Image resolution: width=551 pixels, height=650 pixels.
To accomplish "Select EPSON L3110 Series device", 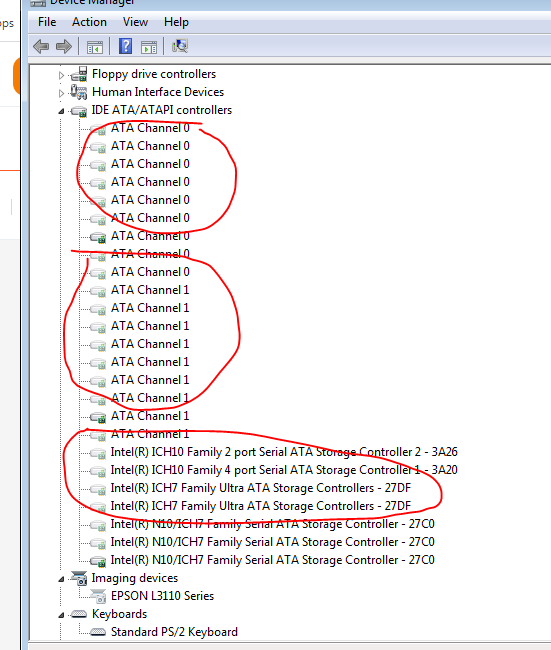I will (162, 596).
